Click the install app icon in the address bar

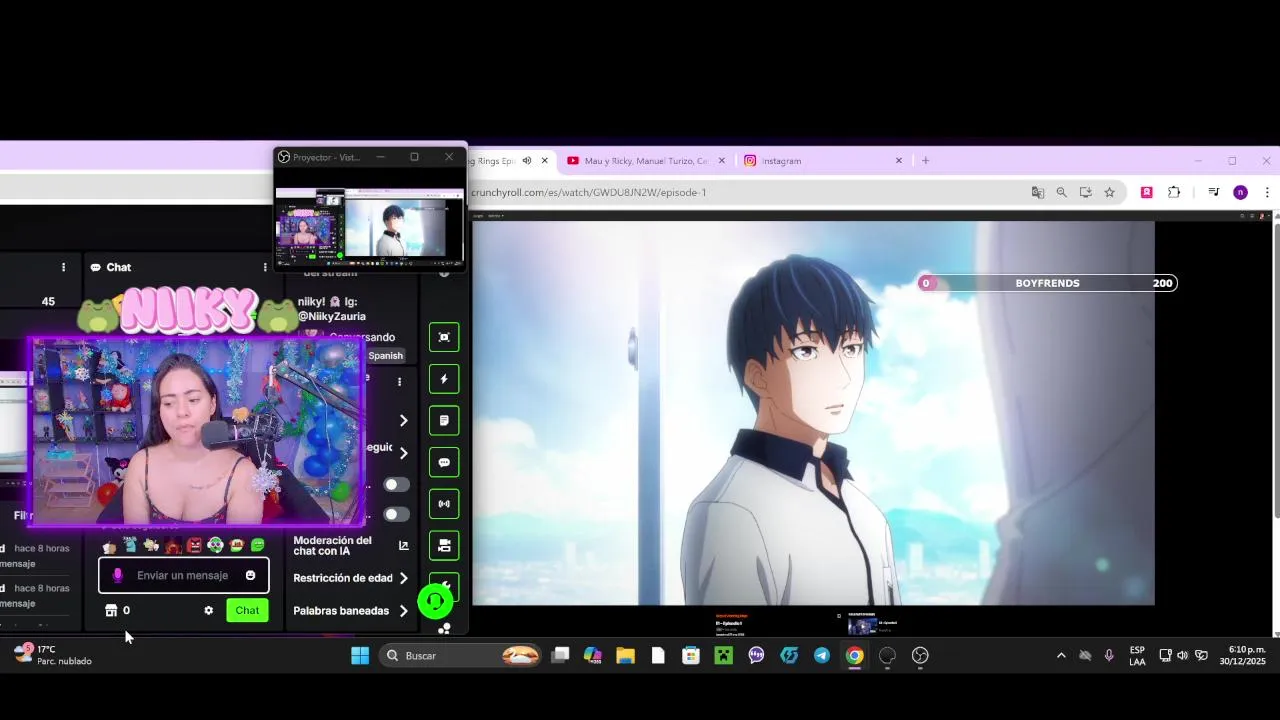coord(1086,192)
